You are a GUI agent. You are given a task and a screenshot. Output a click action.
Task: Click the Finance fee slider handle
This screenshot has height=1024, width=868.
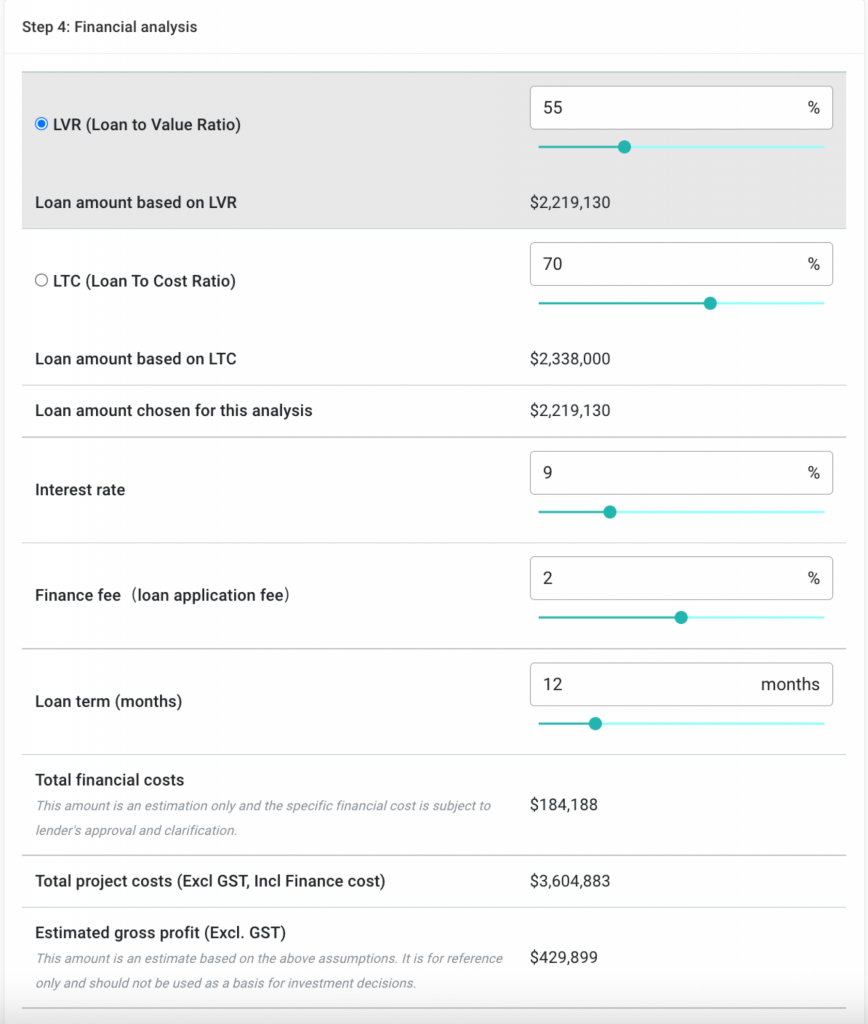(x=681, y=618)
